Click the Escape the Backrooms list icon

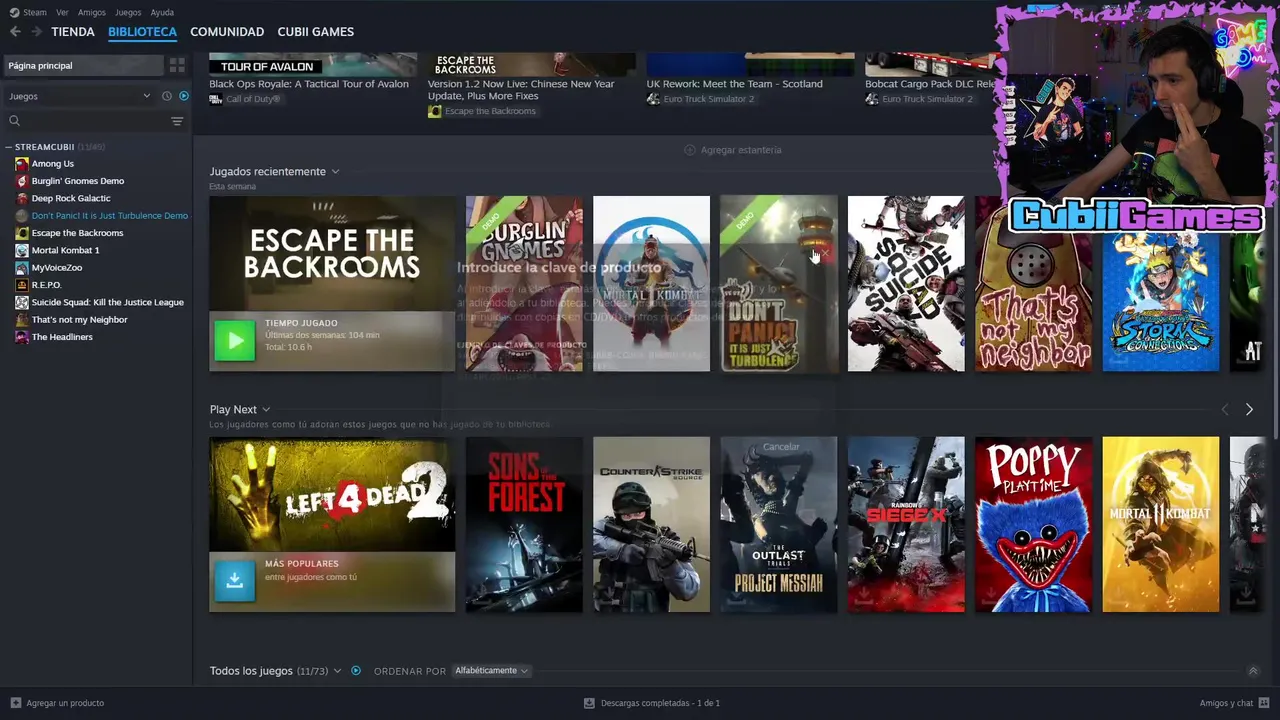22,233
